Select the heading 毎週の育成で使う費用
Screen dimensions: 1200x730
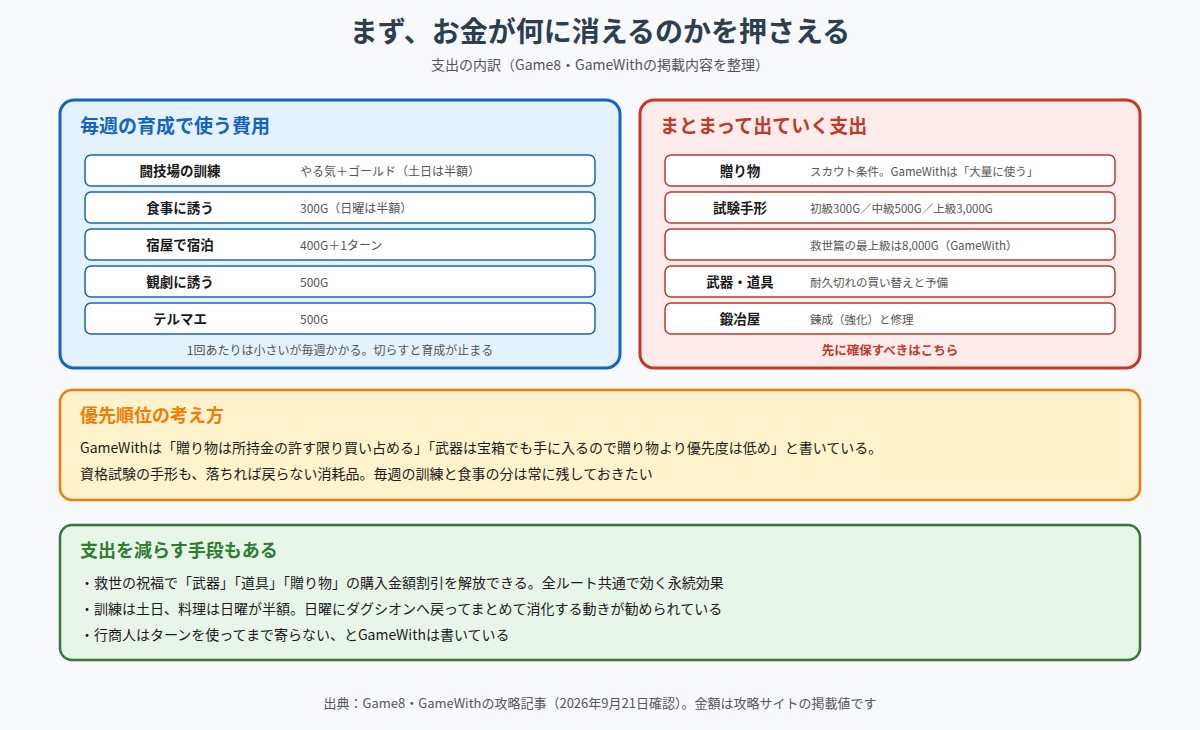174,126
